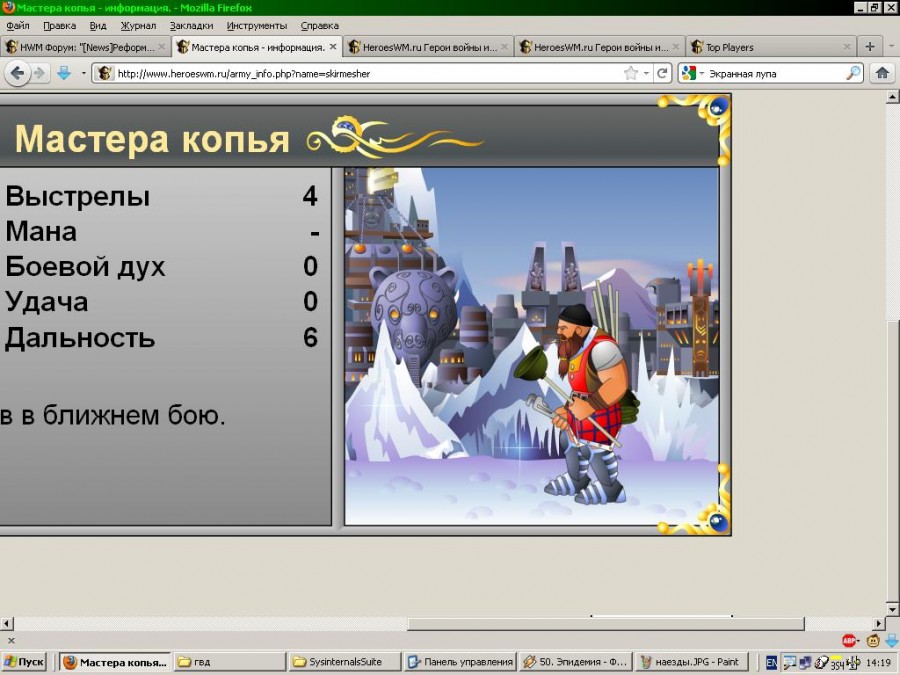This screenshot has width=900, height=675.
Task: Switch to 50. Эпидемия taskbar window
Action: (x=575, y=662)
